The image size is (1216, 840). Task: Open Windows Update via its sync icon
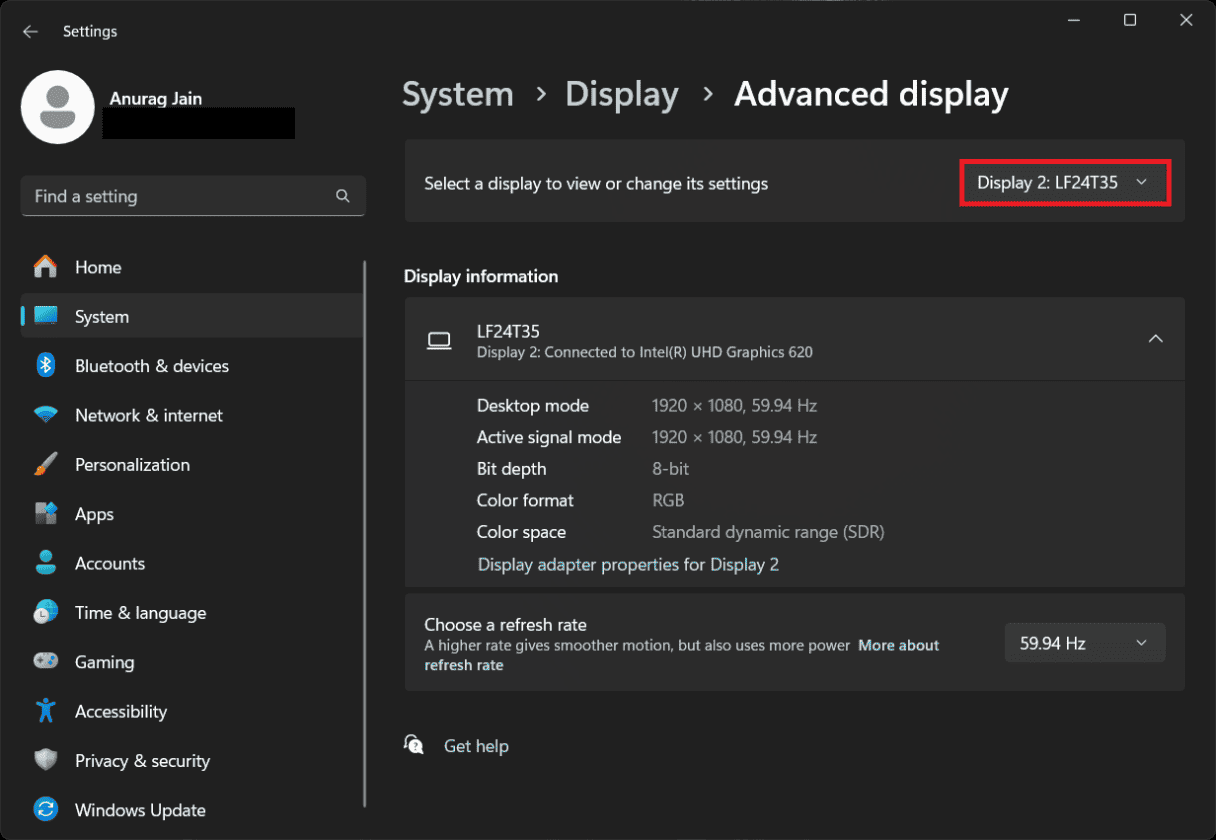[x=45, y=810]
